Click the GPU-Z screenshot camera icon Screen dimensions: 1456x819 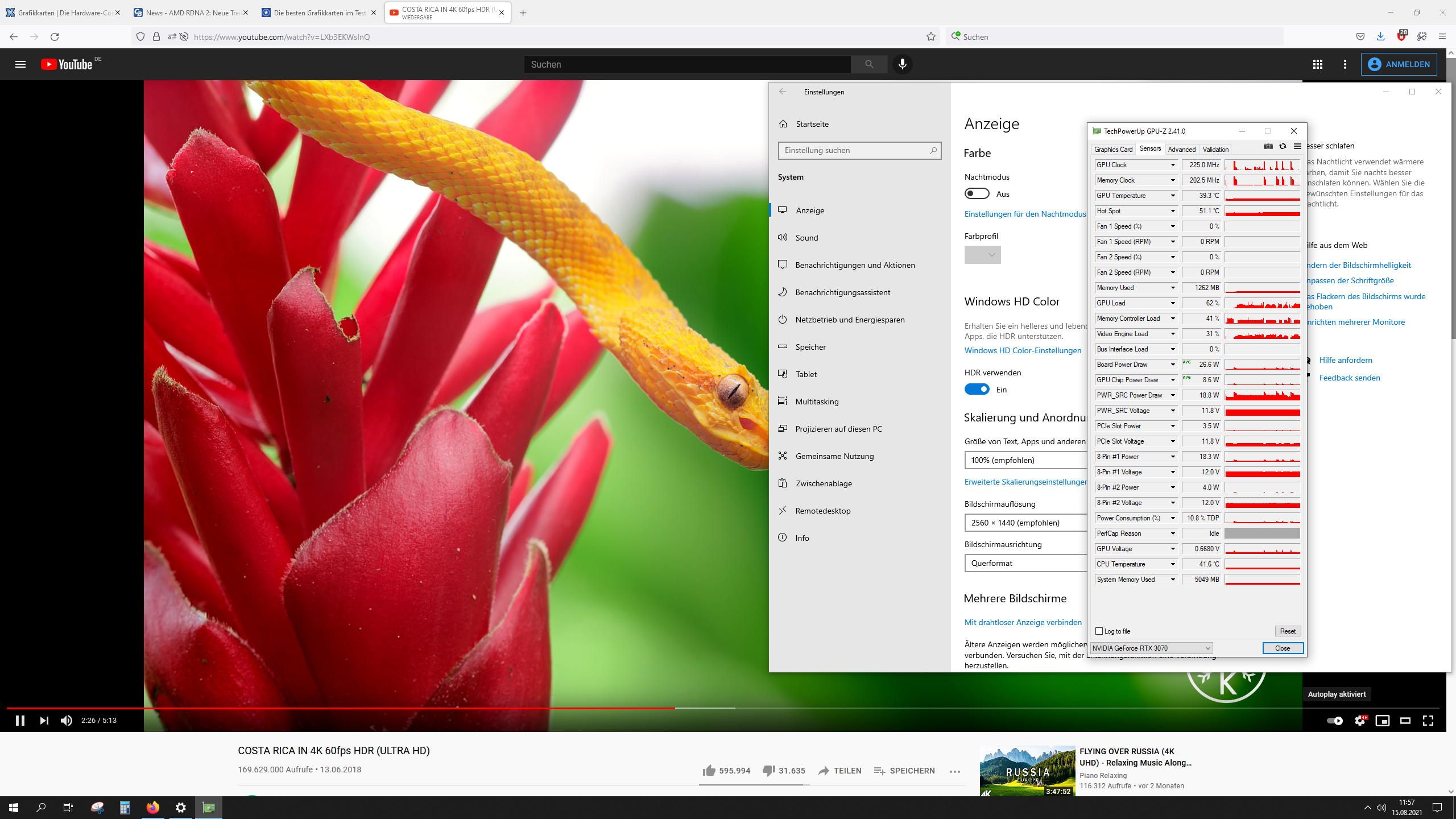click(1268, 146)
